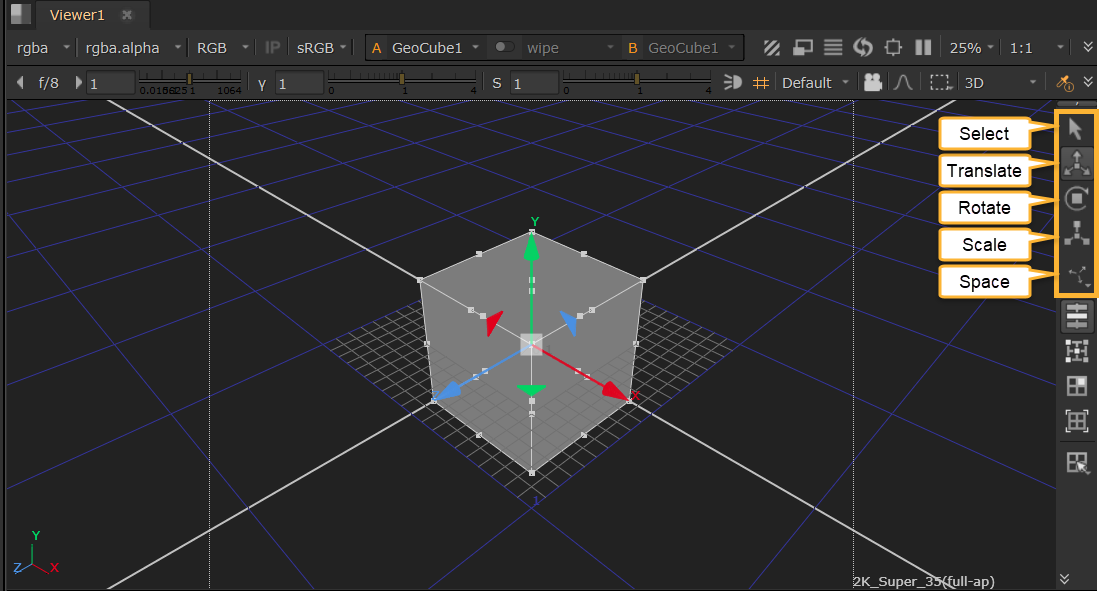
Task: Expand the 3D view mode dropdown
Action: (1000, 83)
